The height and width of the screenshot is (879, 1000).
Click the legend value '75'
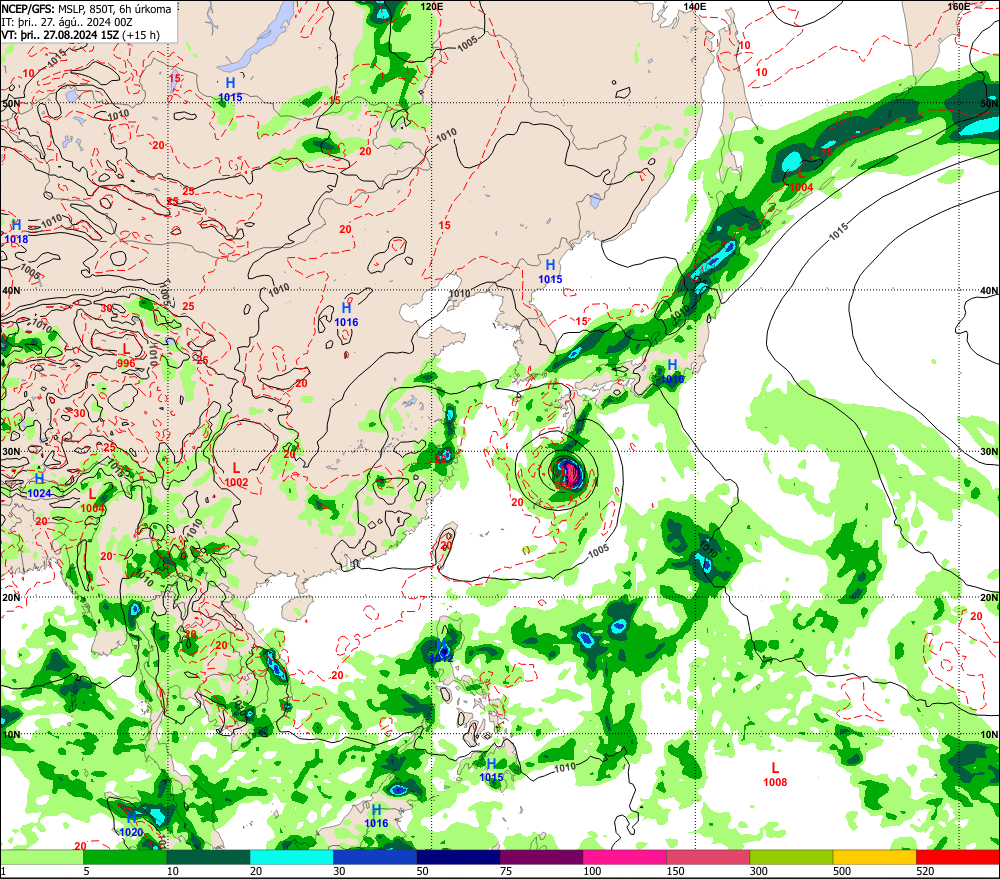[506, 871]
